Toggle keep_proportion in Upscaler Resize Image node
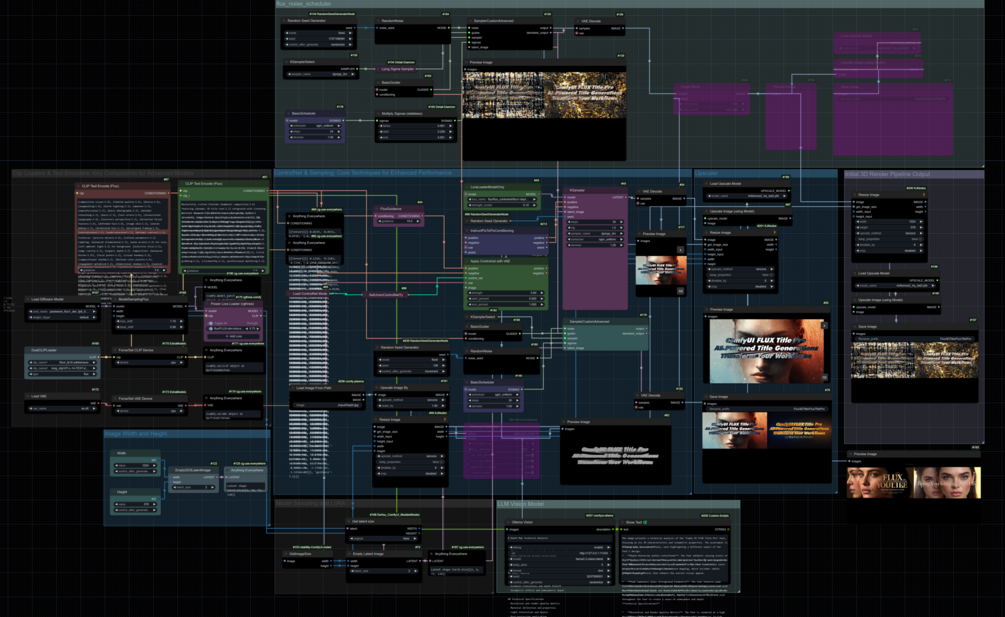1005x617 pixels. click(x=741, y=275)
